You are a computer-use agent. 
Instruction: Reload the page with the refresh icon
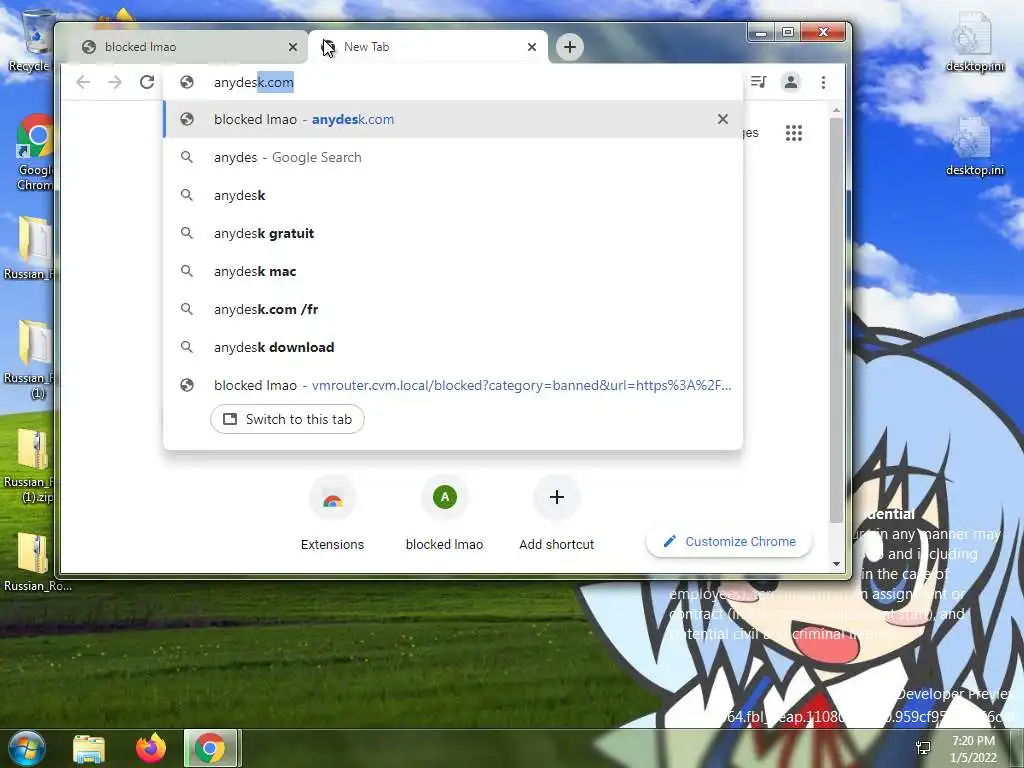pyautogui.click(x=147, y=82)
